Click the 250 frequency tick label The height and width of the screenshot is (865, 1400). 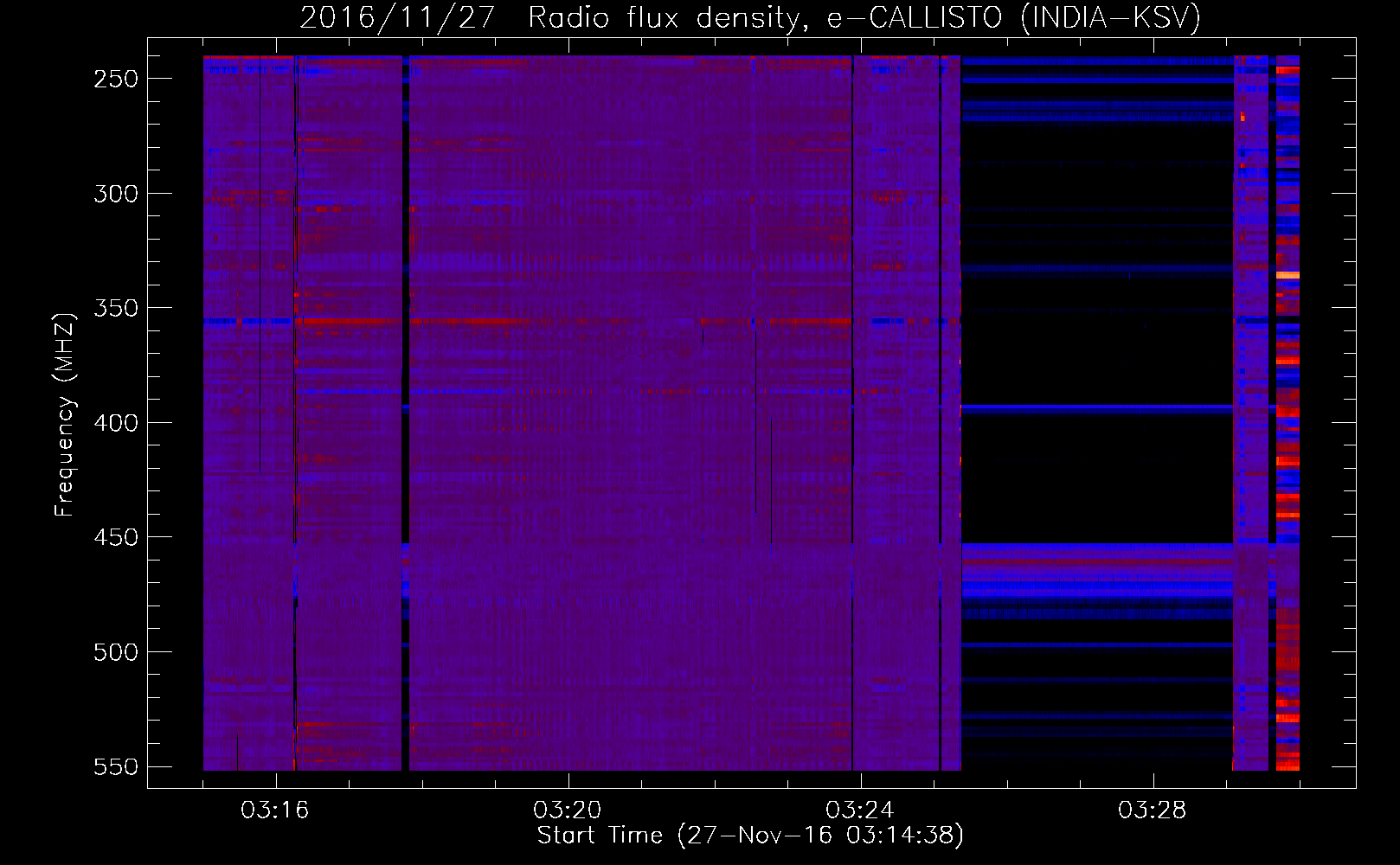point(116,79)
